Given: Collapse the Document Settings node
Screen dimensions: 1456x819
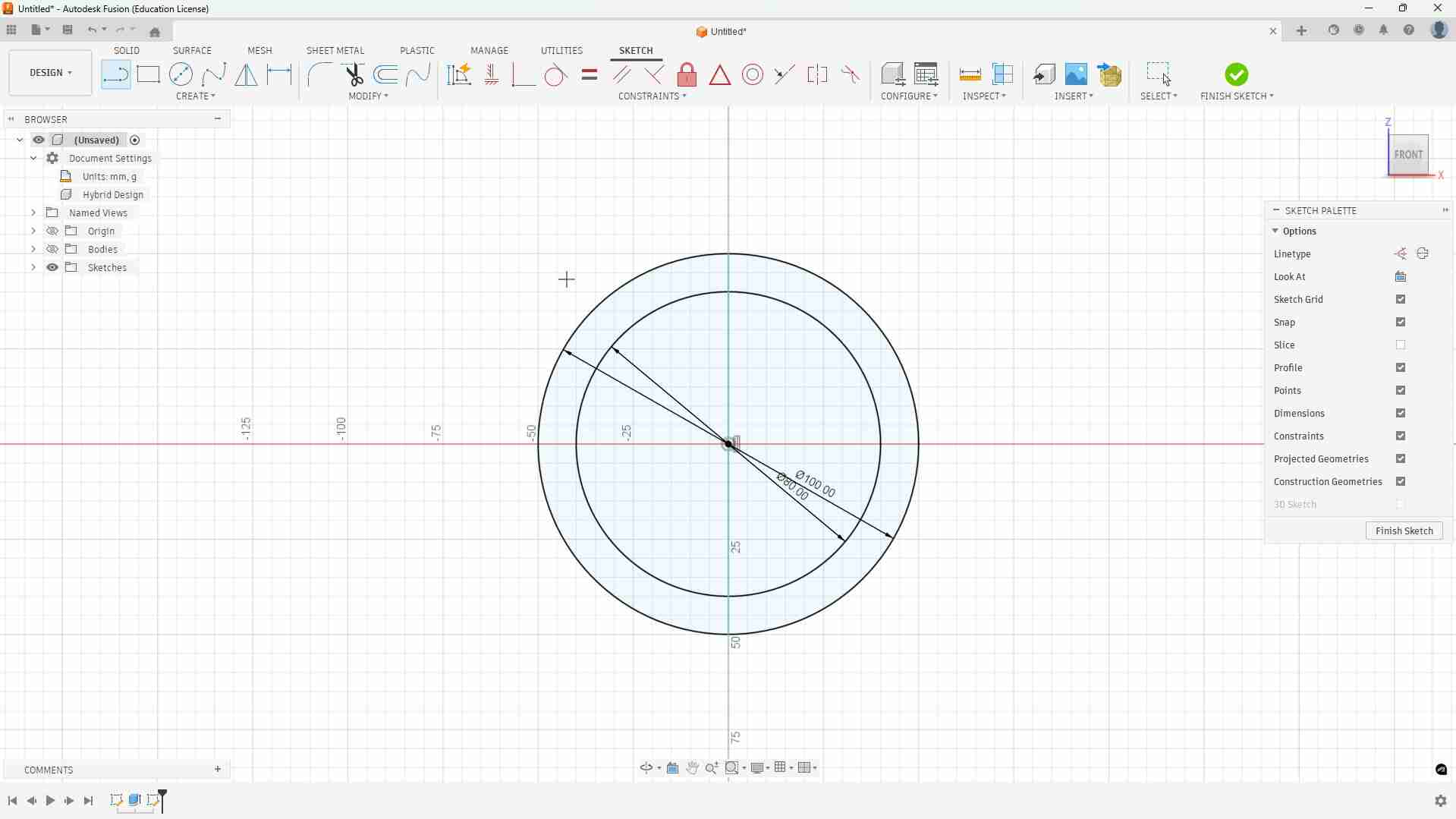Looking at the screenshot, I should [x=33, y=159].
